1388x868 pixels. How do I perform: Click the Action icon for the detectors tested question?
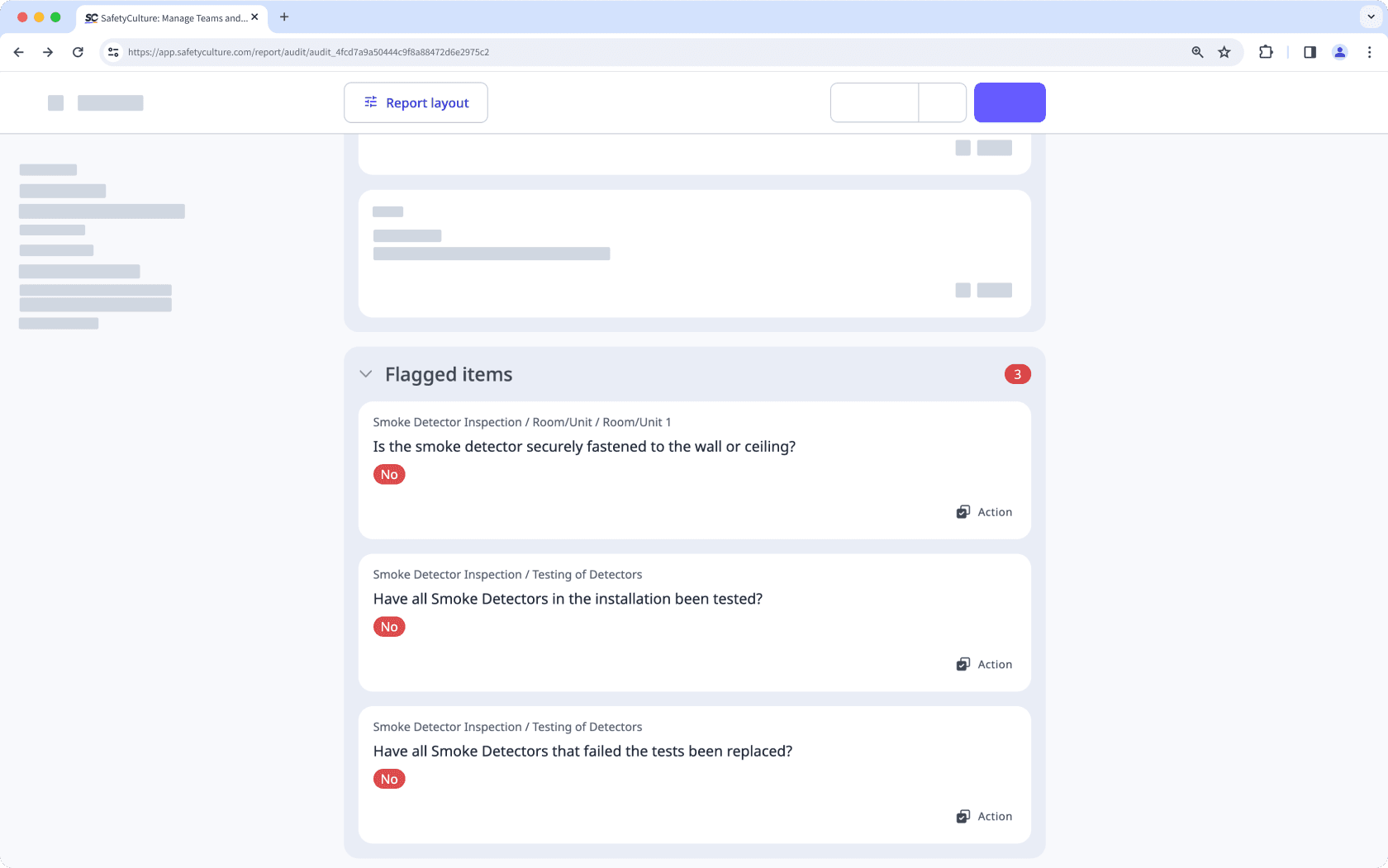coord(963,665)
